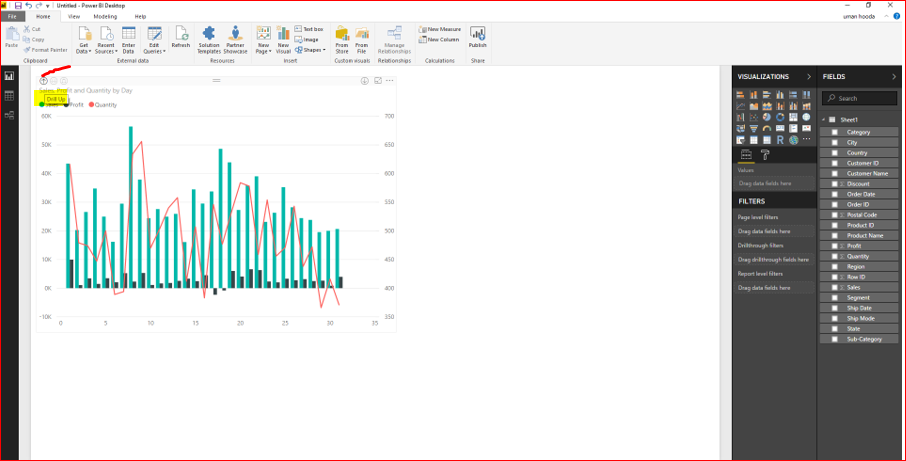Select the funnel visualization
The image size is (906, 461).
click(x=753, y=128)
